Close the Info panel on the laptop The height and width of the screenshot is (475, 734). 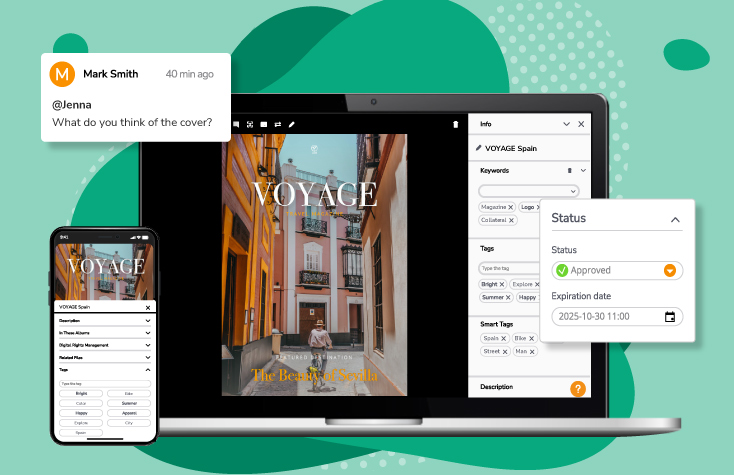pos(581,124)
